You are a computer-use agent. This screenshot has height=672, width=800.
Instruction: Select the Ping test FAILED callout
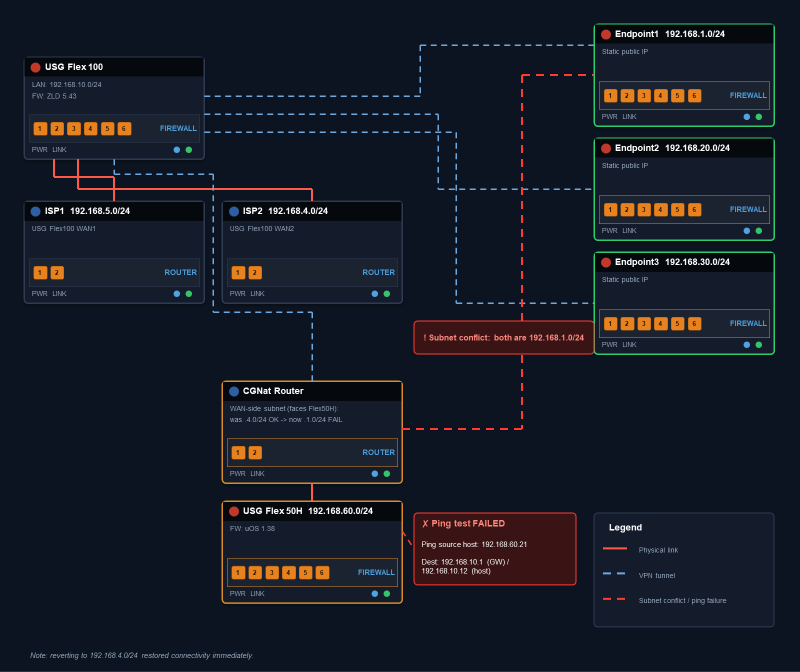click(495, 549)
